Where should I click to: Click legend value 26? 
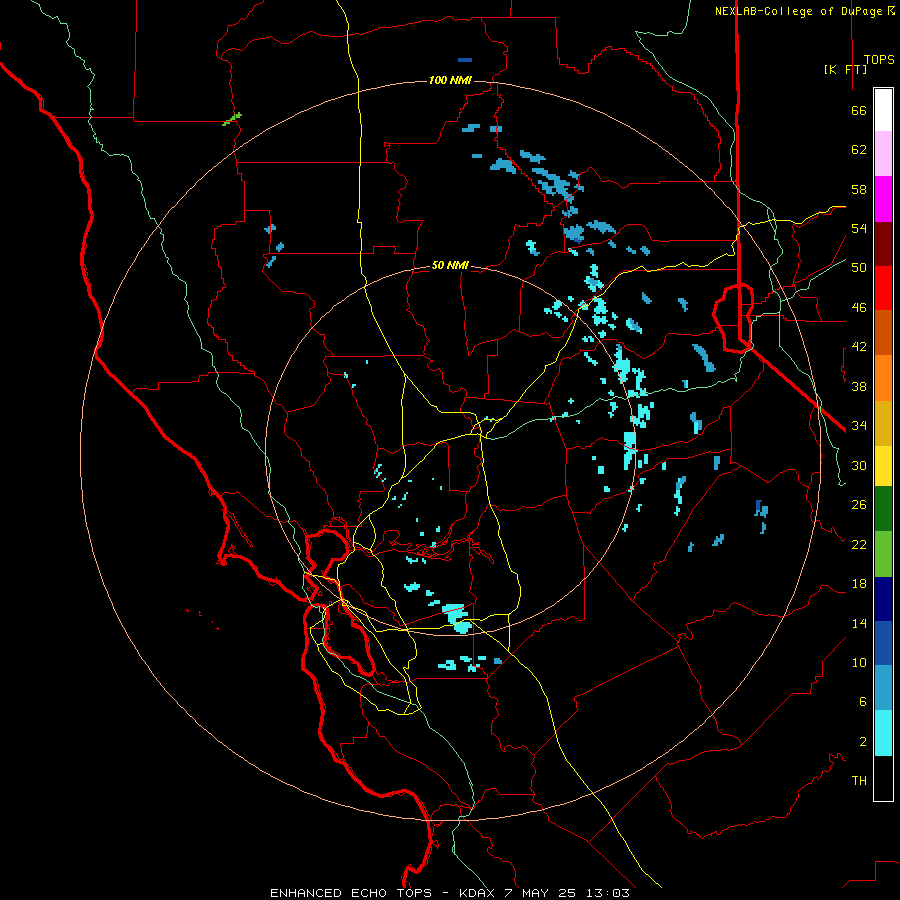coord(859,505)
